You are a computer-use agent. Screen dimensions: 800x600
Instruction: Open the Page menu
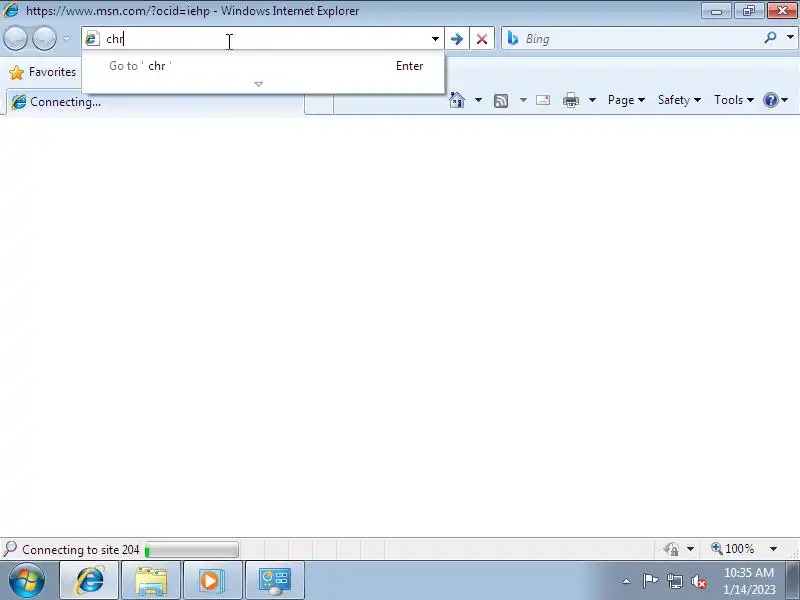click(x=626, y=100)
